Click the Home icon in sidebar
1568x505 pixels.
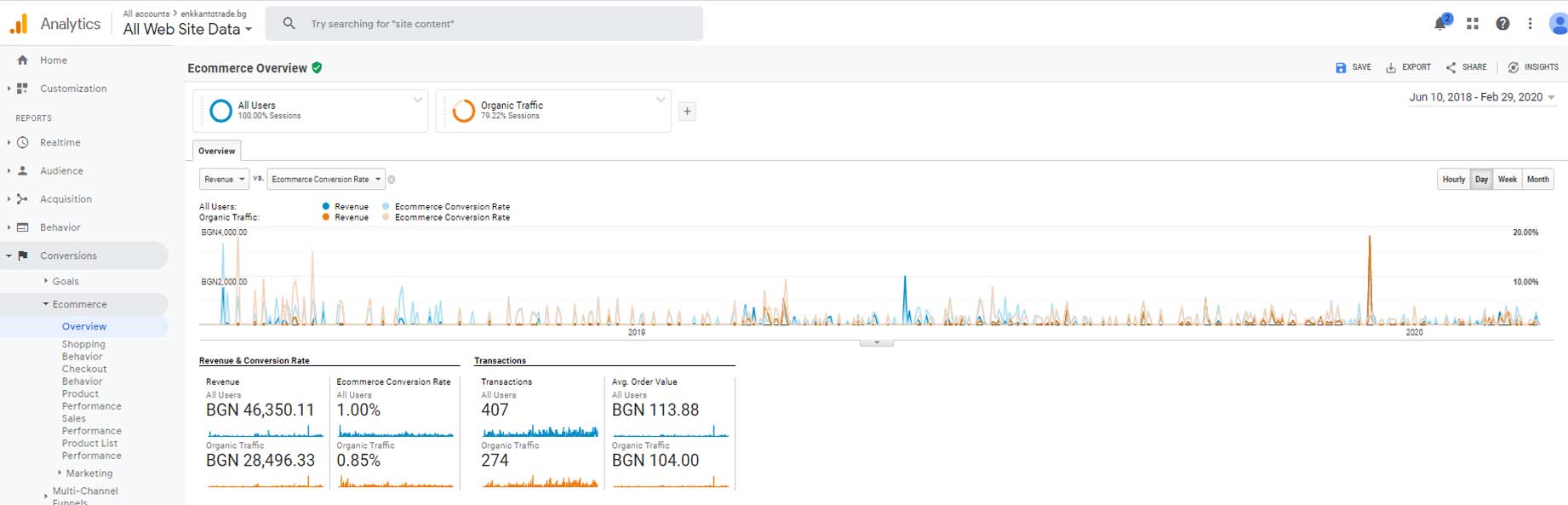(23, 60)
